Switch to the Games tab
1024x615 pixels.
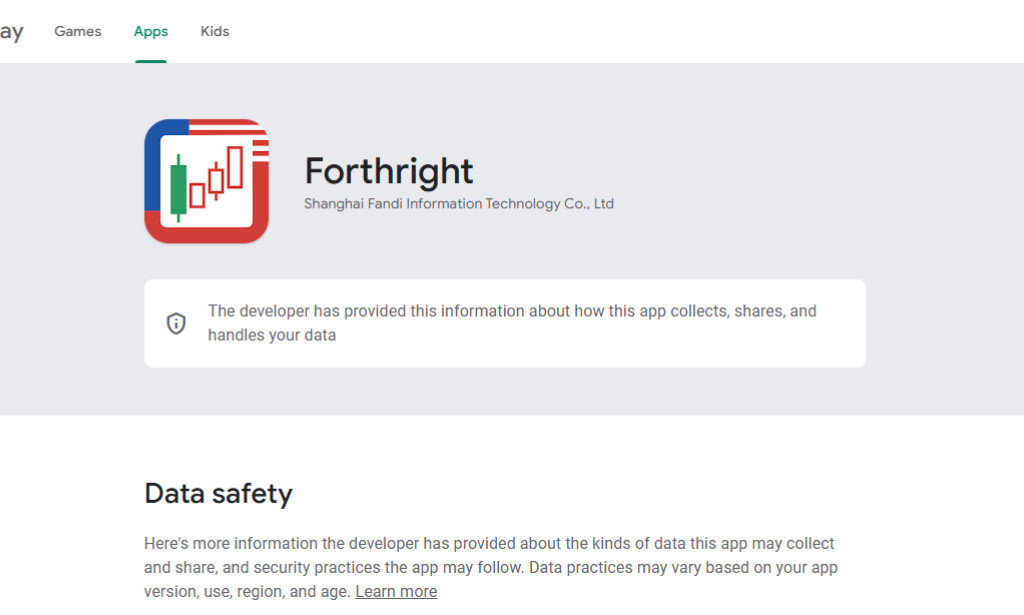coord(77,31)
